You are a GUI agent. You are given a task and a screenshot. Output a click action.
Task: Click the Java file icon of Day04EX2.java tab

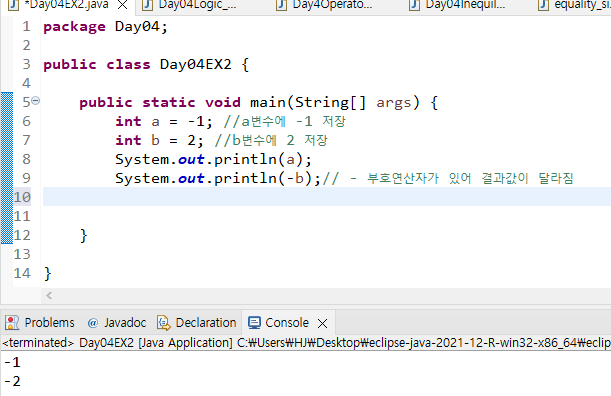[13, 5]
